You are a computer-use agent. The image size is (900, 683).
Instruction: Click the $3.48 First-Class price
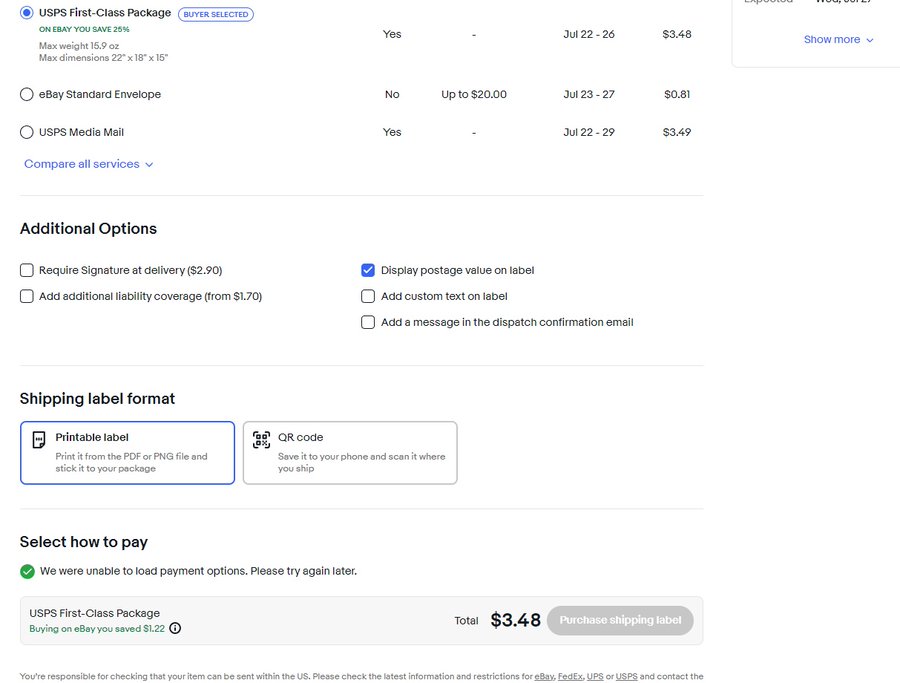pyautogui.click(x=677, y=34)
